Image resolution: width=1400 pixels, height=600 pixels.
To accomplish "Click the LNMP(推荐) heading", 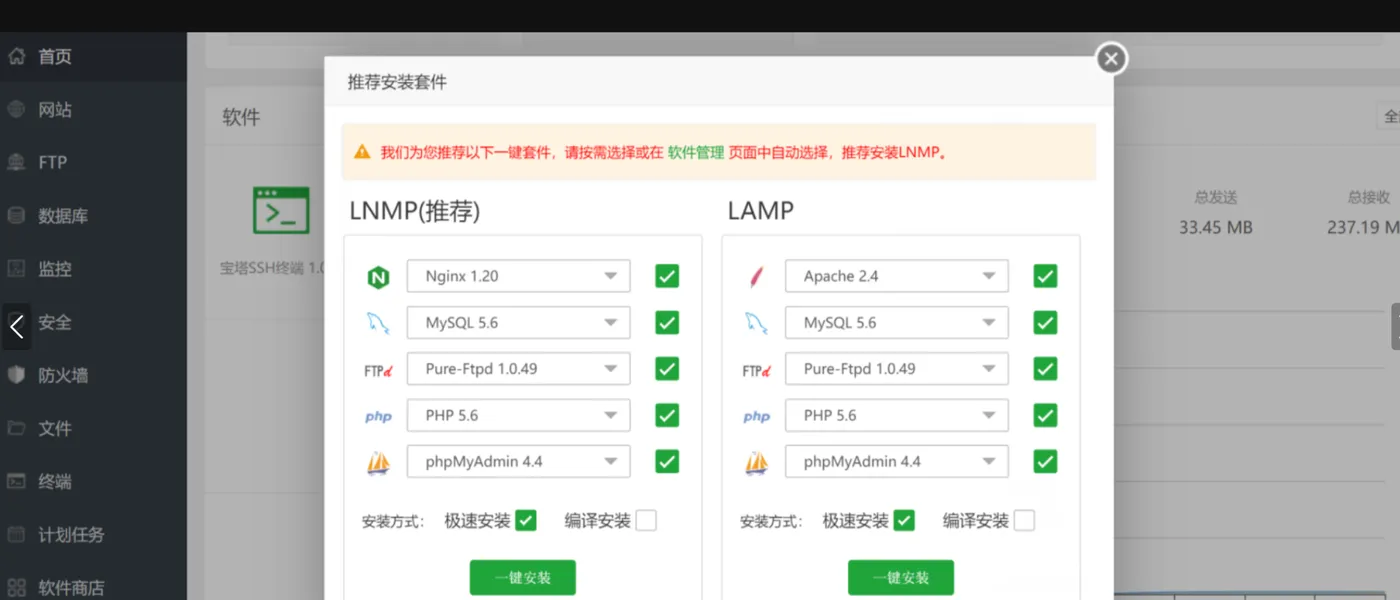I will (x=415, y=211).
